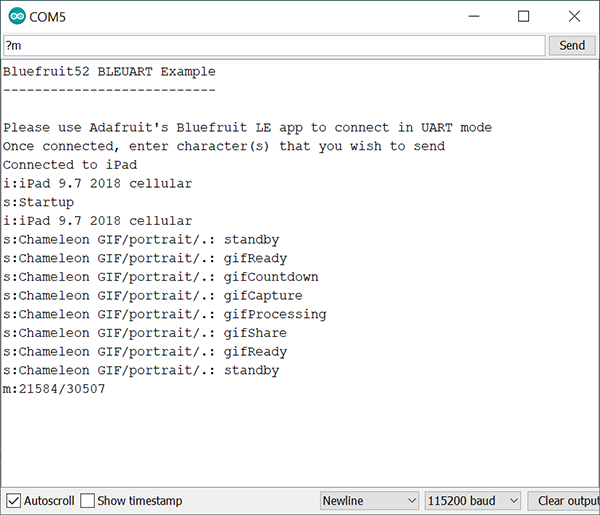
Task: Click the 'Once connected, enter character(s)' line
Action: coord(224,146)
